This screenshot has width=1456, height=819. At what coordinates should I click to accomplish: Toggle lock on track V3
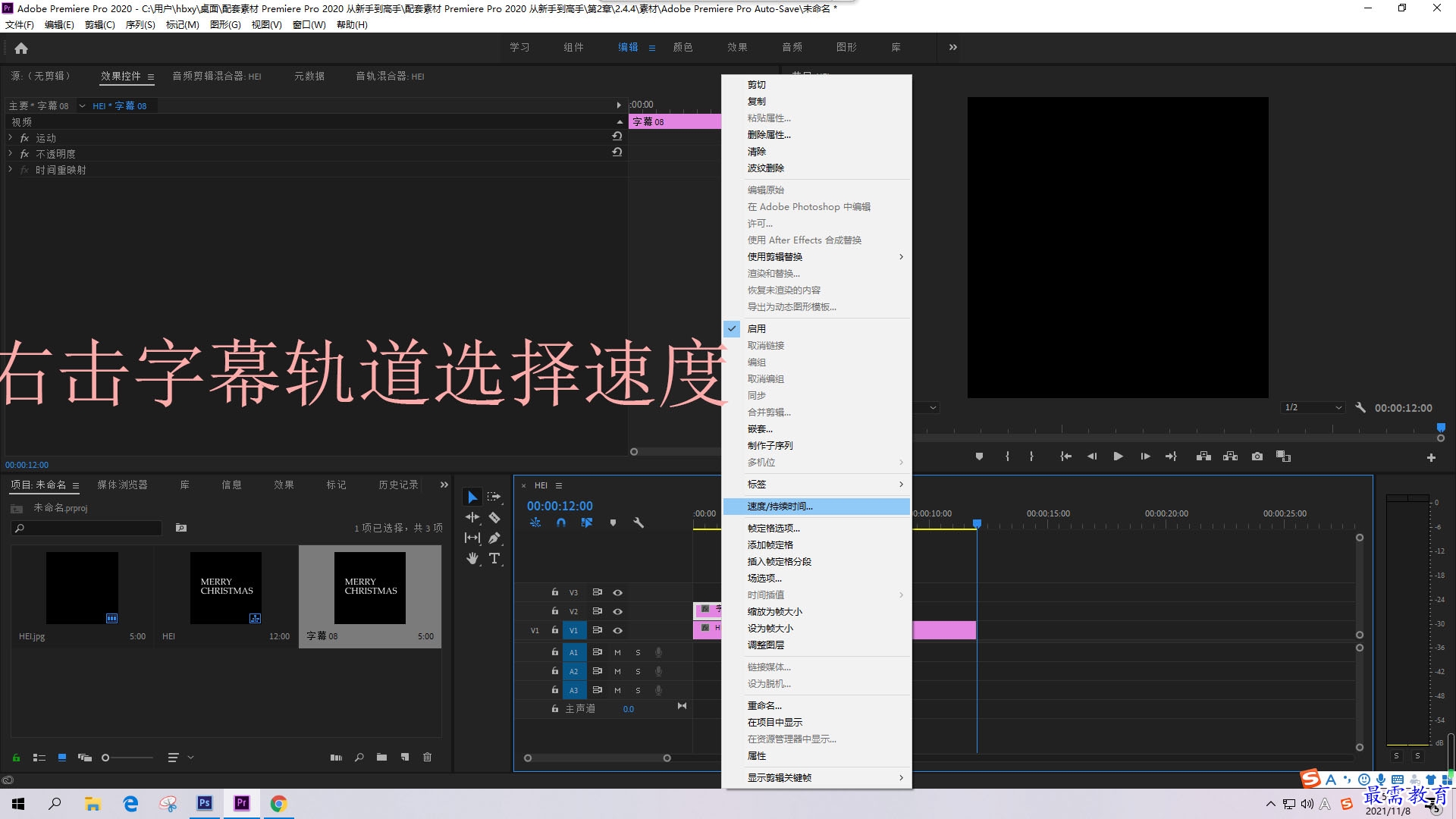point(554,592)
